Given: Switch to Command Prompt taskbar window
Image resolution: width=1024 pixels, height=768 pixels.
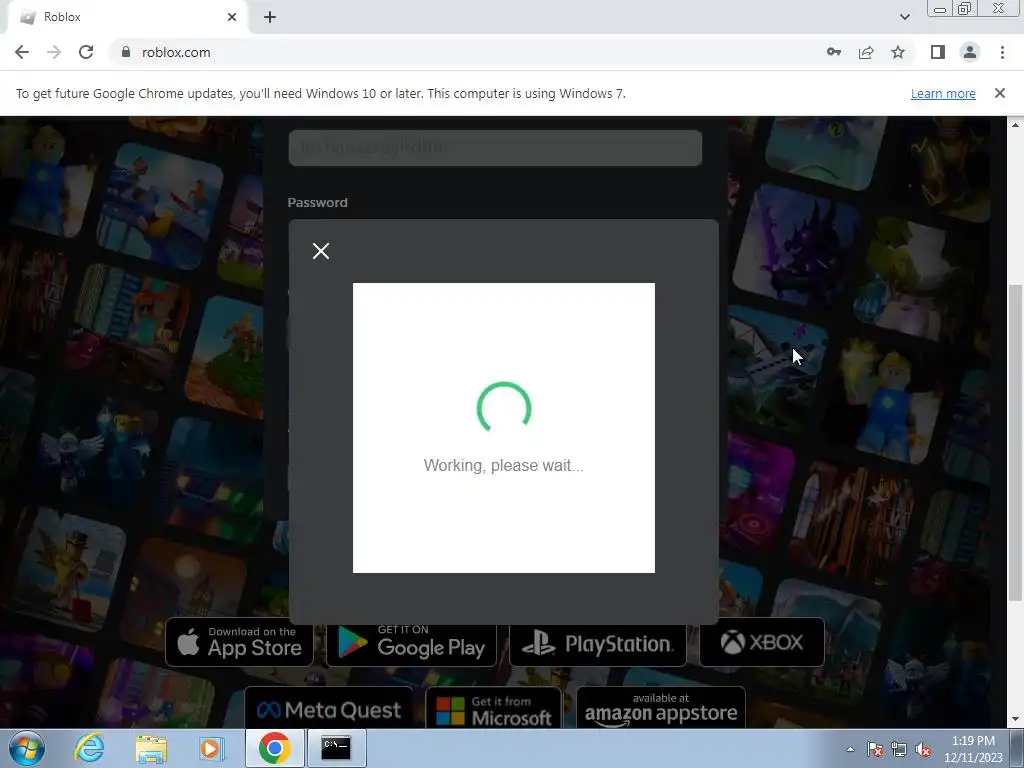Looking at the screenshot, I should coord(336,748).
